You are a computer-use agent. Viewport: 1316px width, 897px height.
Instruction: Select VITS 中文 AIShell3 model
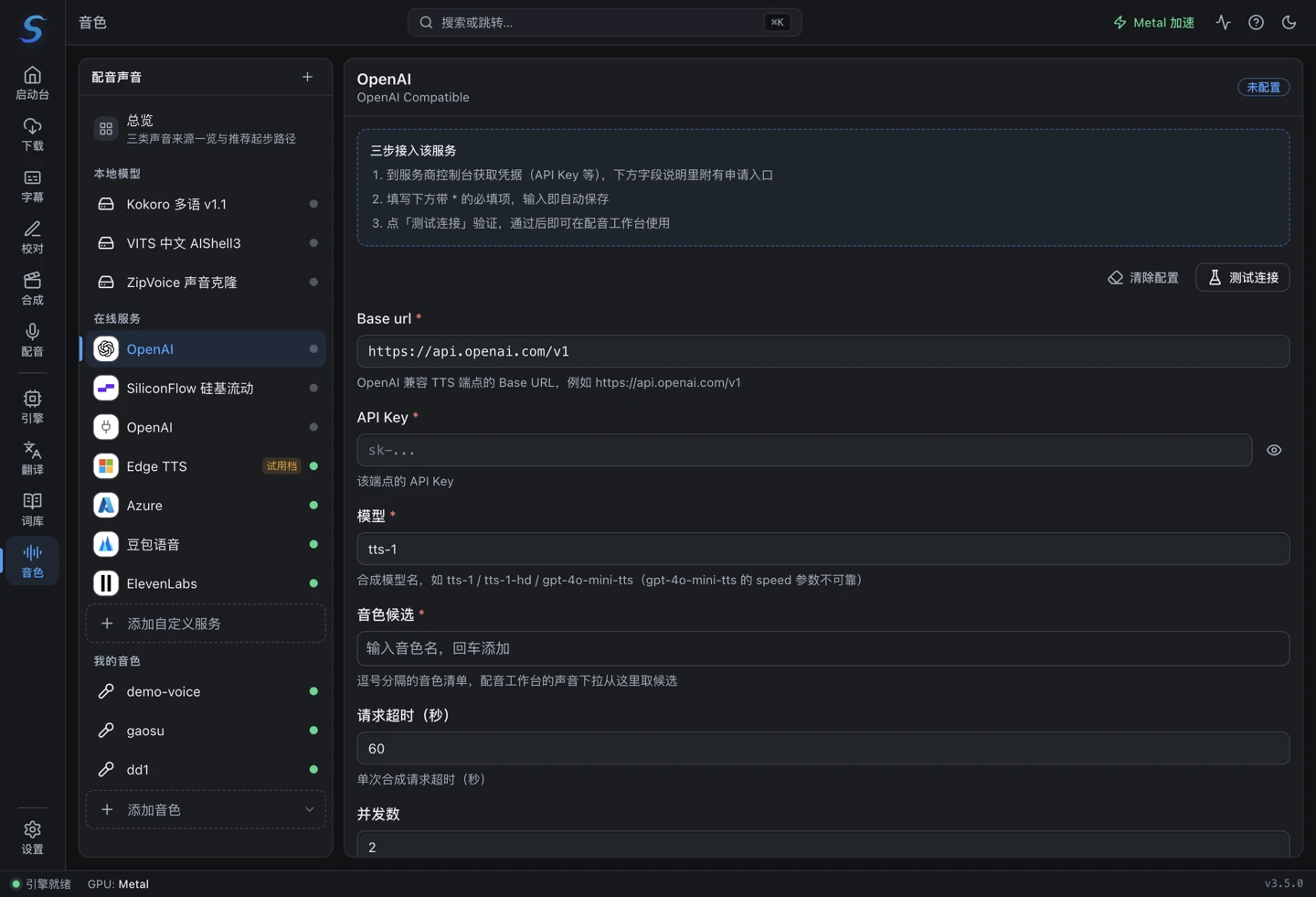[207, 243]
